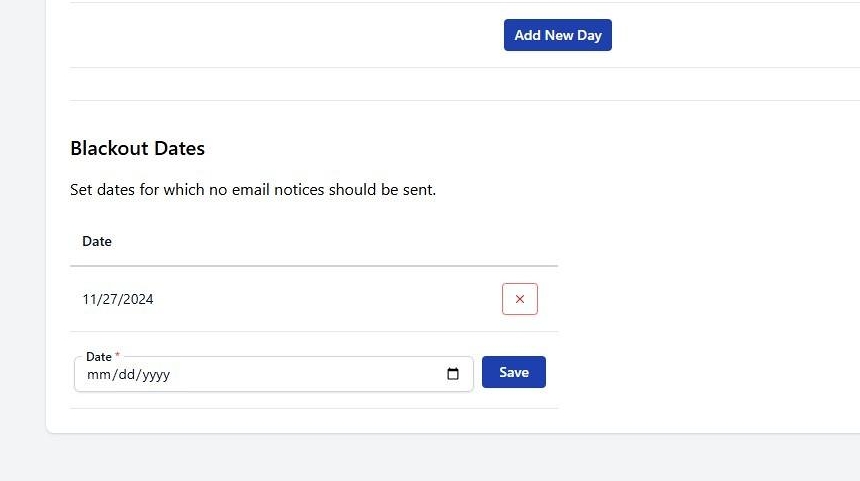This screenshot has width=860, height=481.
Task: Click the border below the date form
Action: click(x=314, y=408)
